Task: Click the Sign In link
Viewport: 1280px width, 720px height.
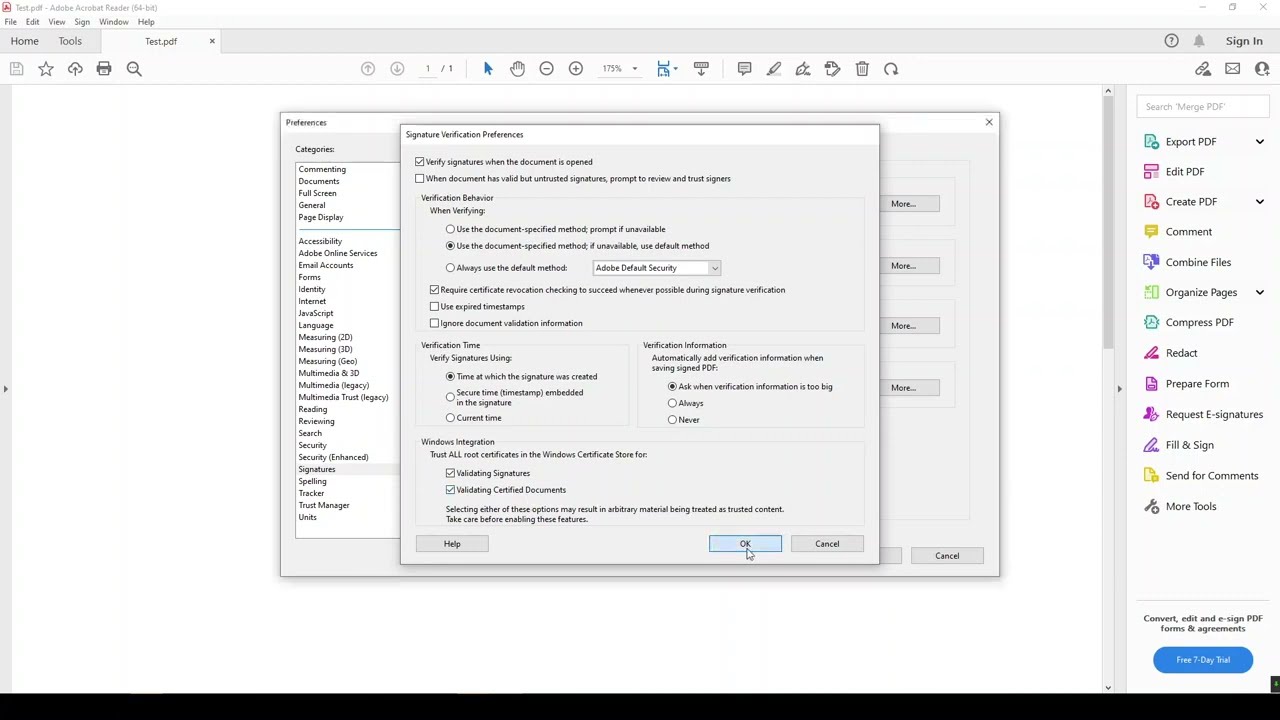Action: [x=1244, y=41]
